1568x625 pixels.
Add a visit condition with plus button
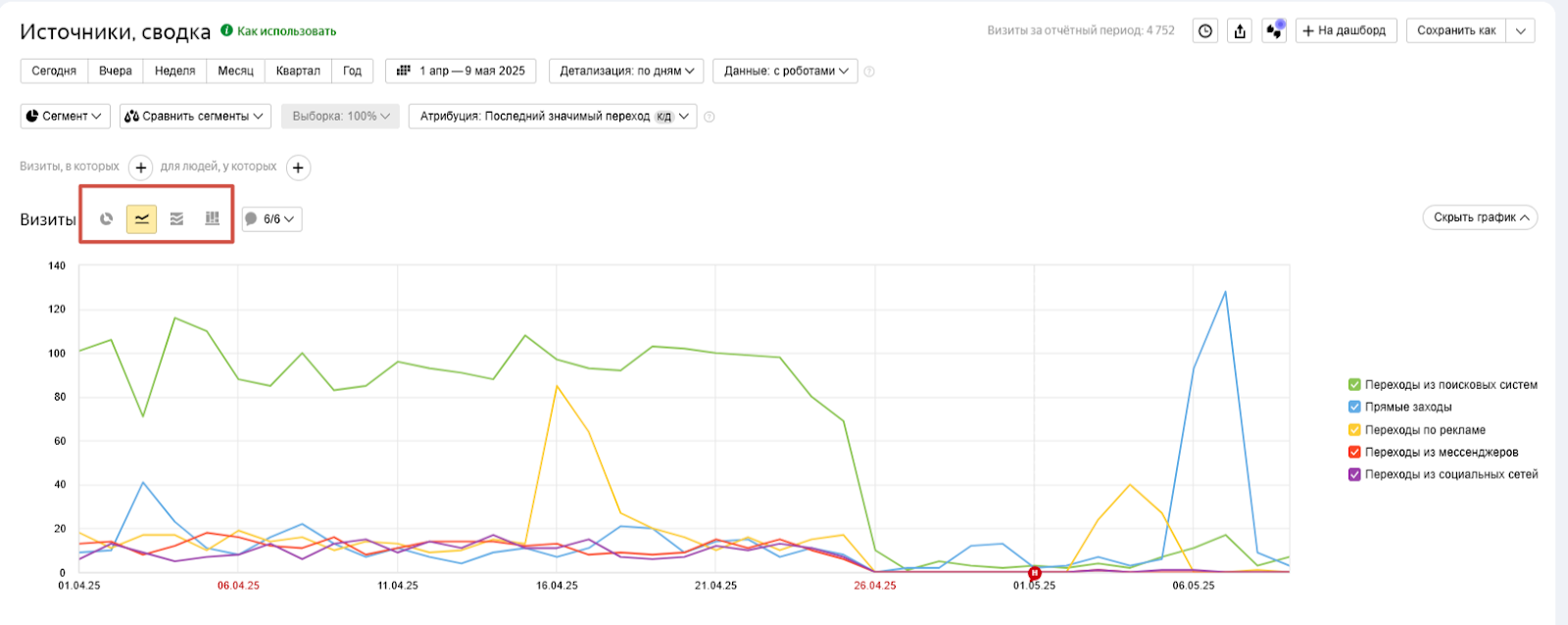click(140, 168)
